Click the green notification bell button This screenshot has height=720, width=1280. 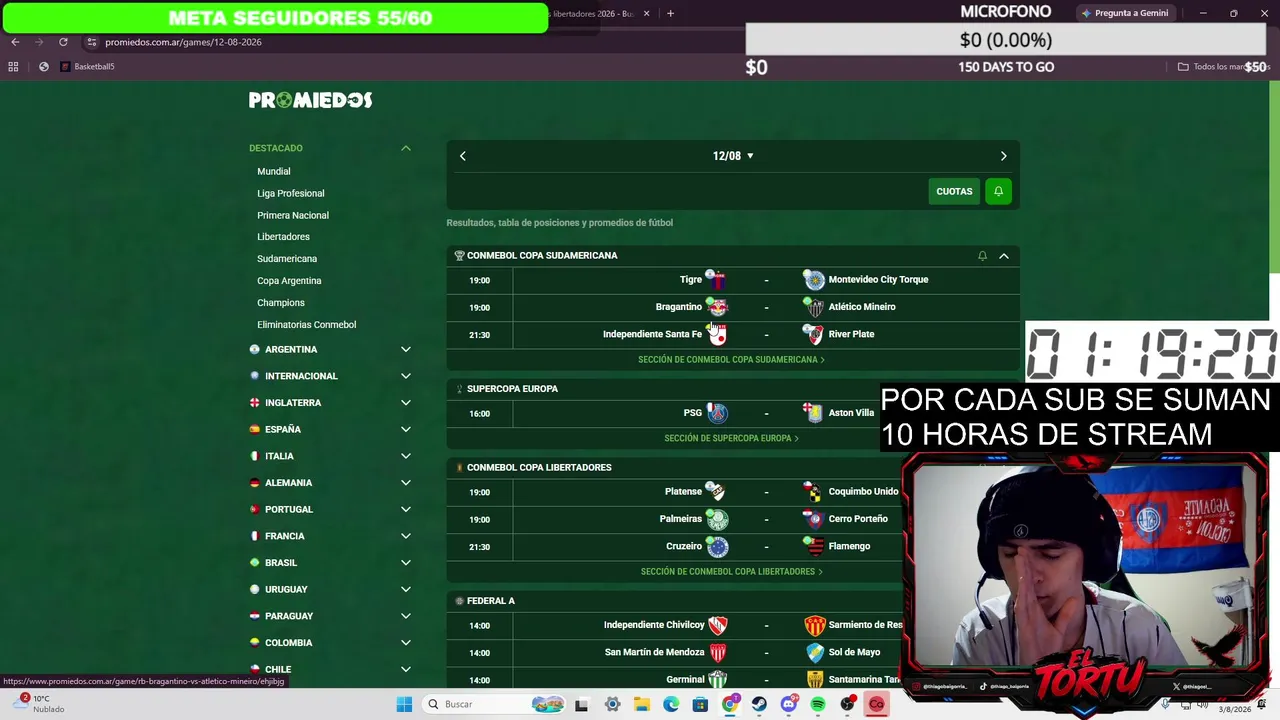pos(998,191)
